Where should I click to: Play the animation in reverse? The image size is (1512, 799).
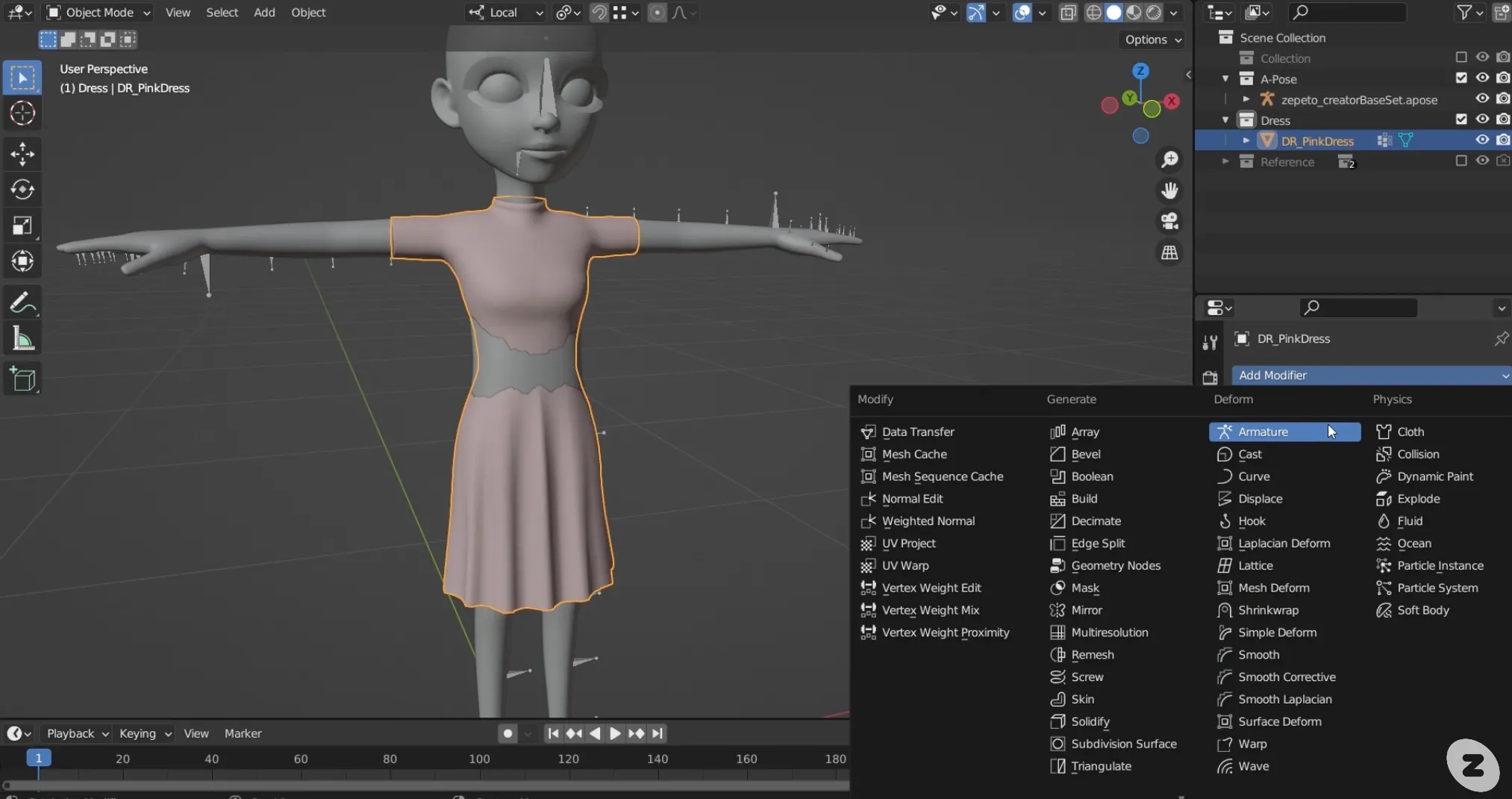pyautogui.click(x=595, y=733)
